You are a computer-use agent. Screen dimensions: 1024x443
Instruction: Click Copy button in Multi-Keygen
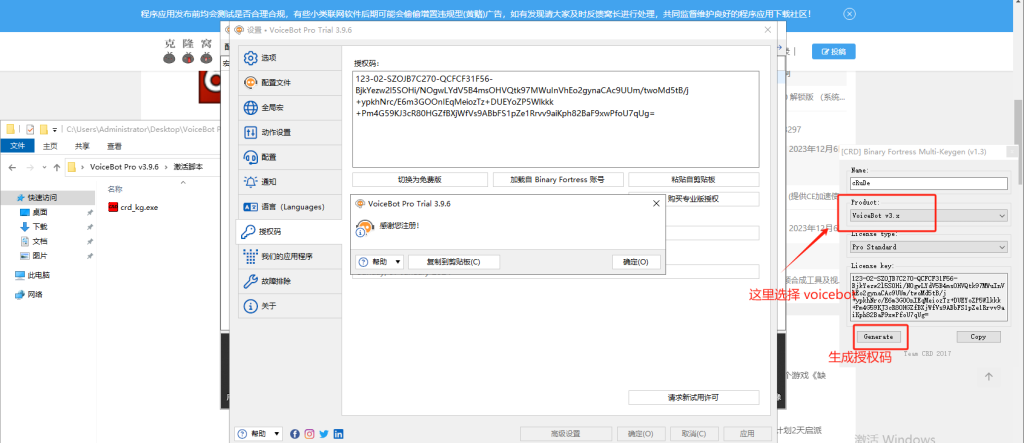click(978, 337)
